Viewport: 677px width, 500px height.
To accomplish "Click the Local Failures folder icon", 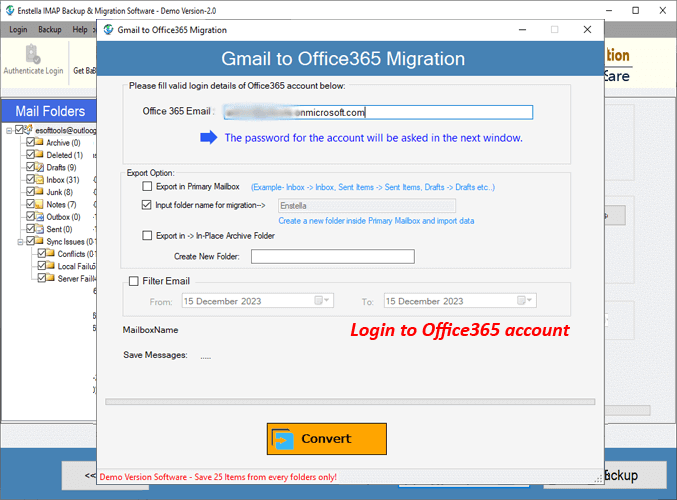I will coord(50,266).
